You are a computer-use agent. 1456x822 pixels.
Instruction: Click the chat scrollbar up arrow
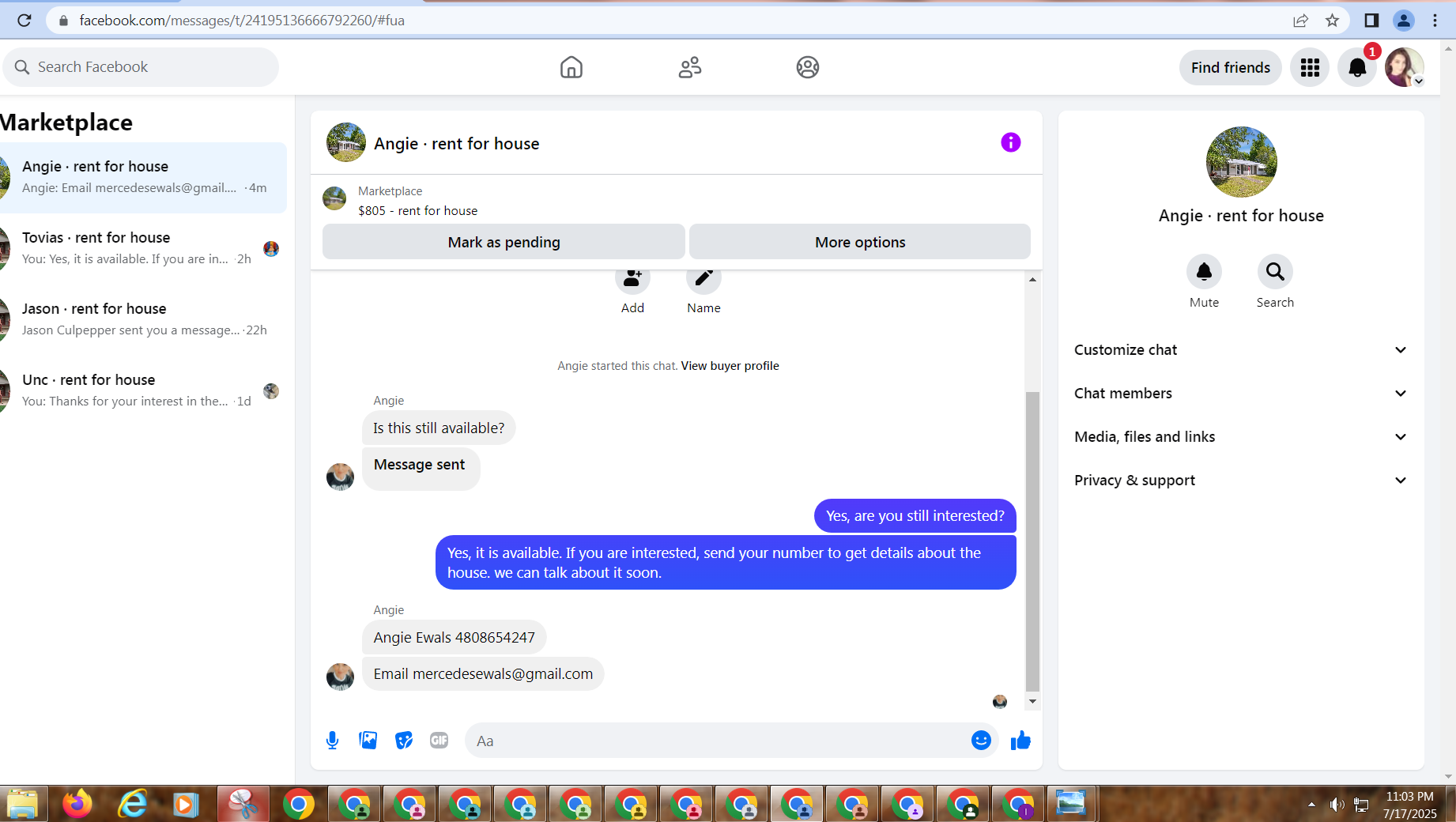pos(1032,280)
